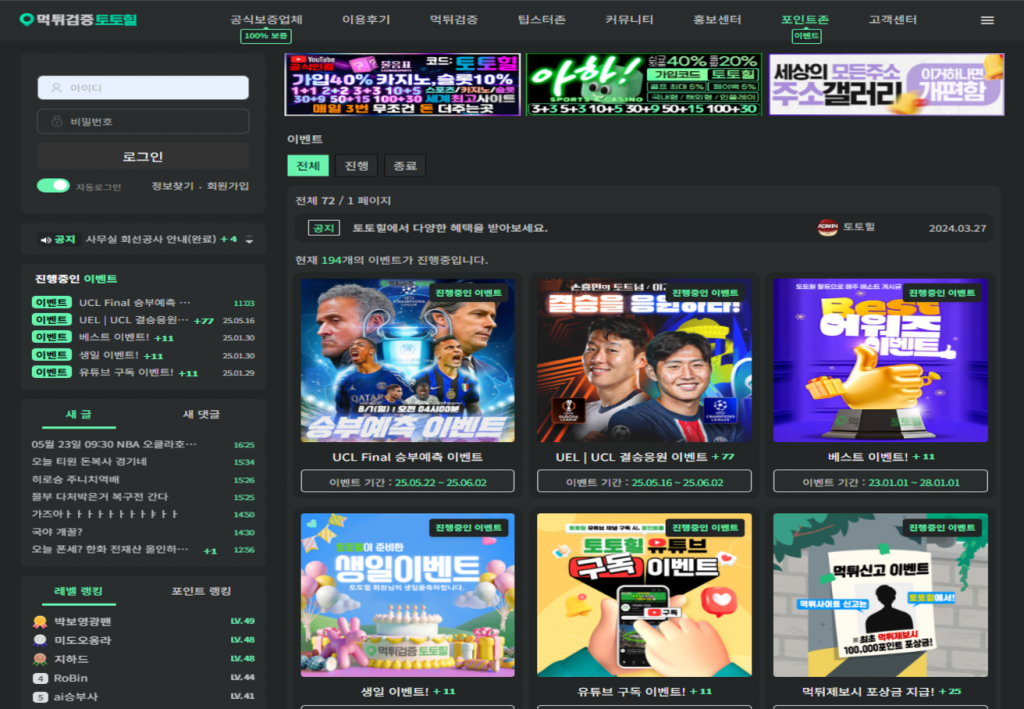1024x709 pixels.
Task: Open the 먹튀신고 이벤트 thumbnail
Action: pos(880,595)
